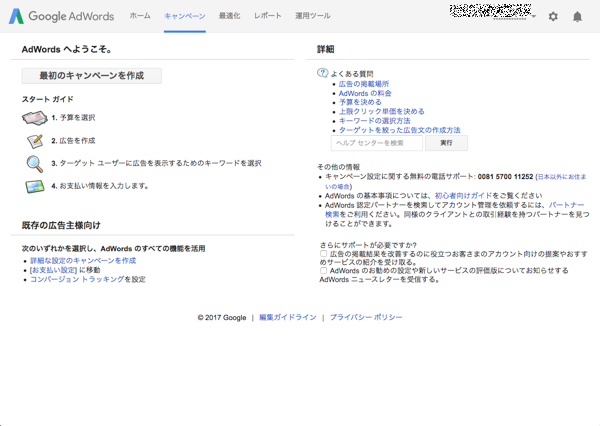Open キーワードの選択方法 link

[x=375, y=121]
